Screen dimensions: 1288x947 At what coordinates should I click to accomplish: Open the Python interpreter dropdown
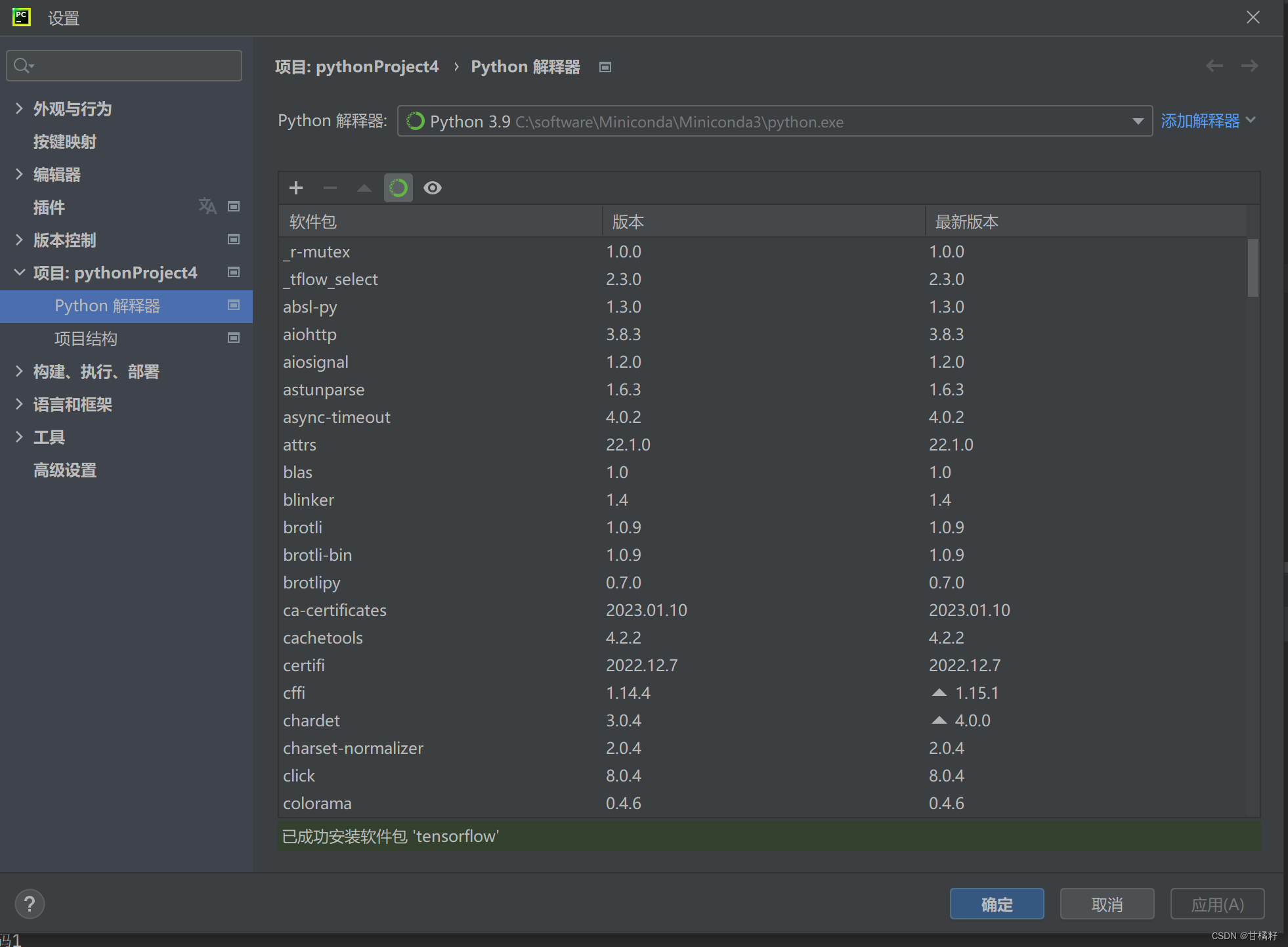click(1138, 121)
